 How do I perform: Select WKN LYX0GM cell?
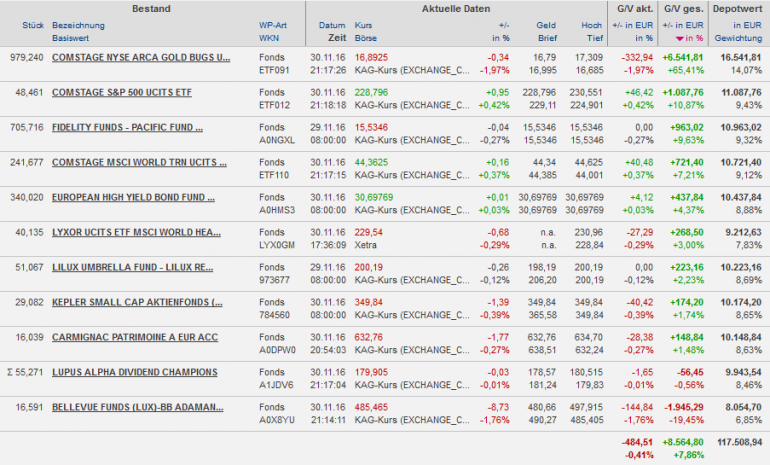point(277,245)
